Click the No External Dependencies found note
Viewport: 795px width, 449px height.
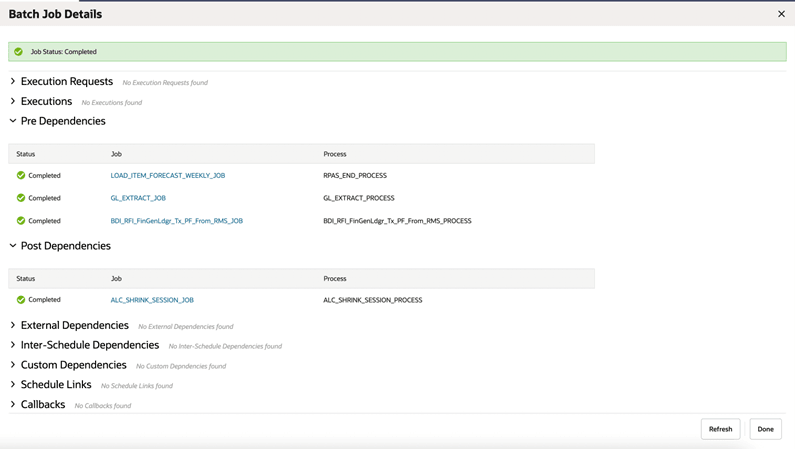[x=186, y=326]
